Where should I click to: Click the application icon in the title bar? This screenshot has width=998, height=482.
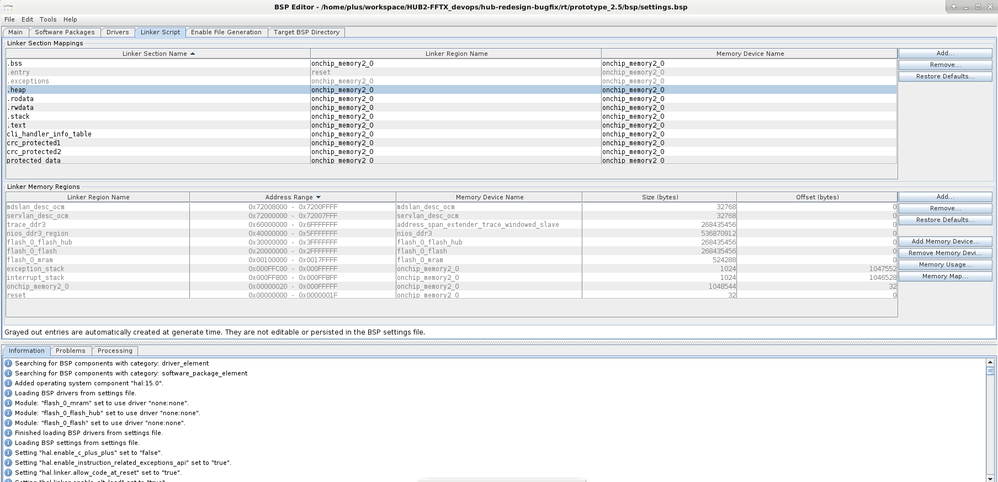[6, 6]
